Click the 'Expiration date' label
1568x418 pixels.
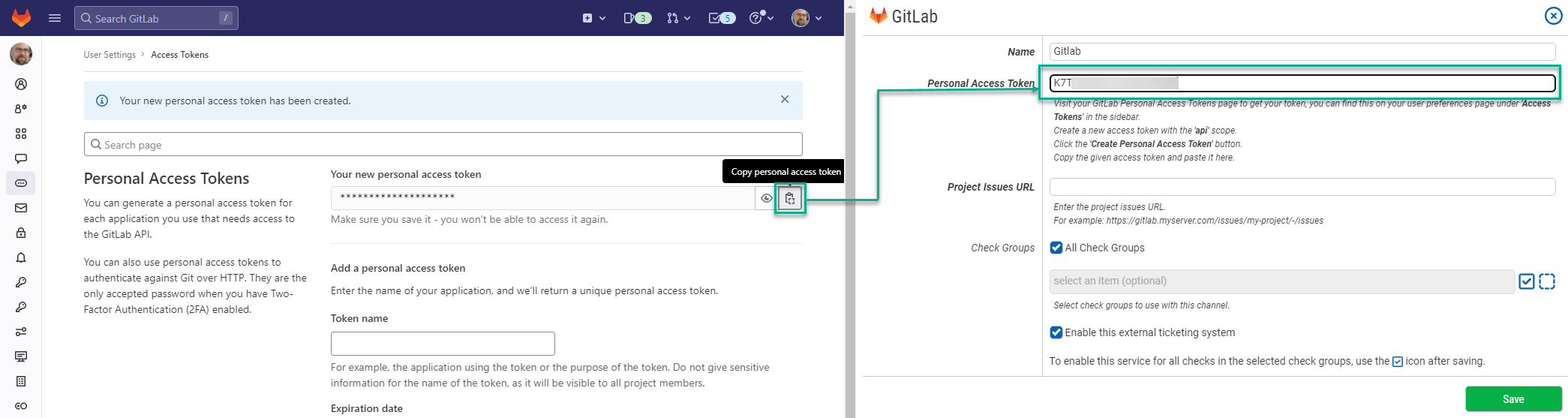click(x=367, y=408)
